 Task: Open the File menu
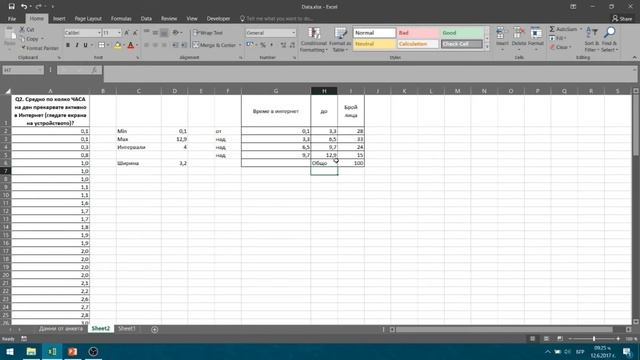click(12, 19)
